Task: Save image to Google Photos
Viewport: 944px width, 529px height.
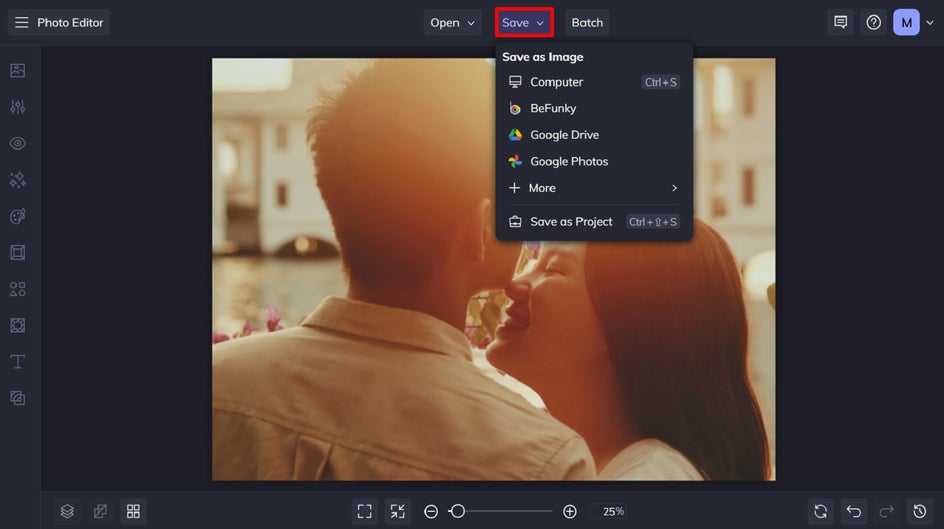Action: (x=594, y=161)
